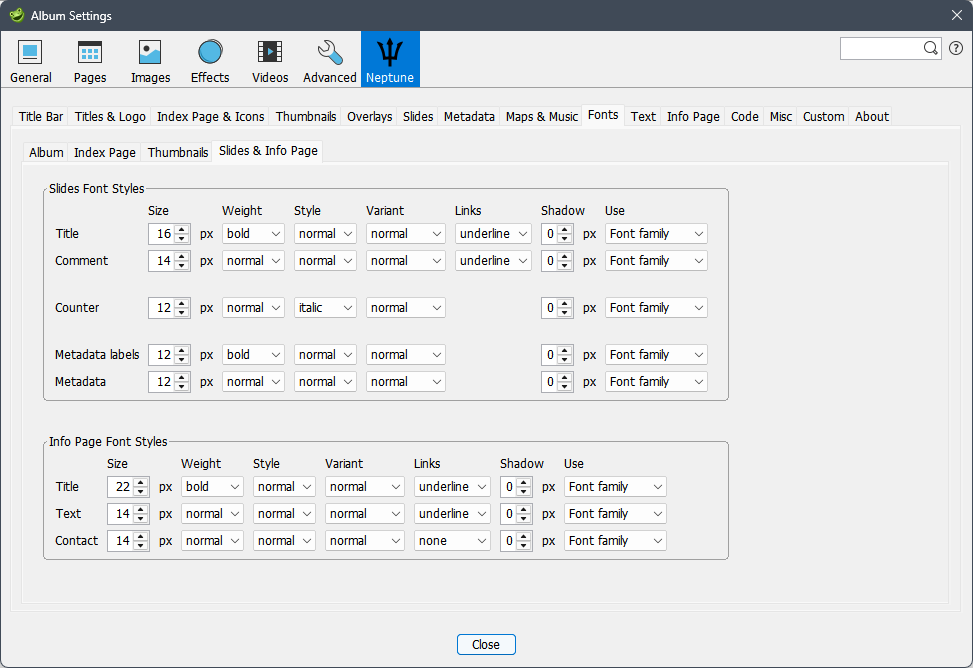Image resolution: width=973 pixels, height=668 pixels.
Task: Click the search magnifier icon
Action: tap(930, 48)
